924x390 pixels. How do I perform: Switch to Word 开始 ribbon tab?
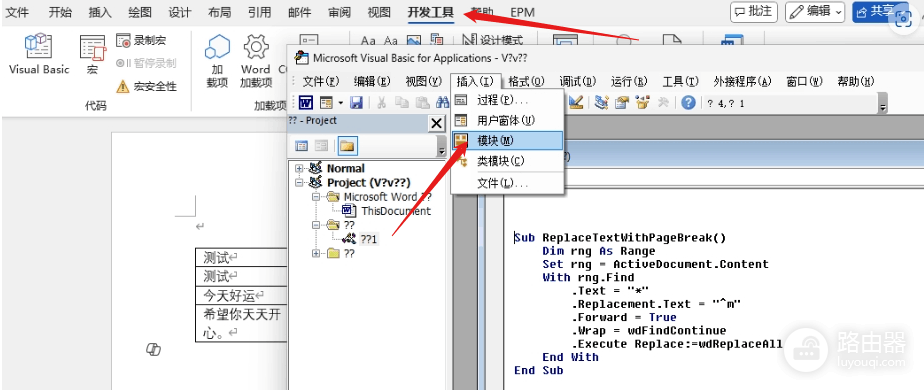[x=60, y=12]
